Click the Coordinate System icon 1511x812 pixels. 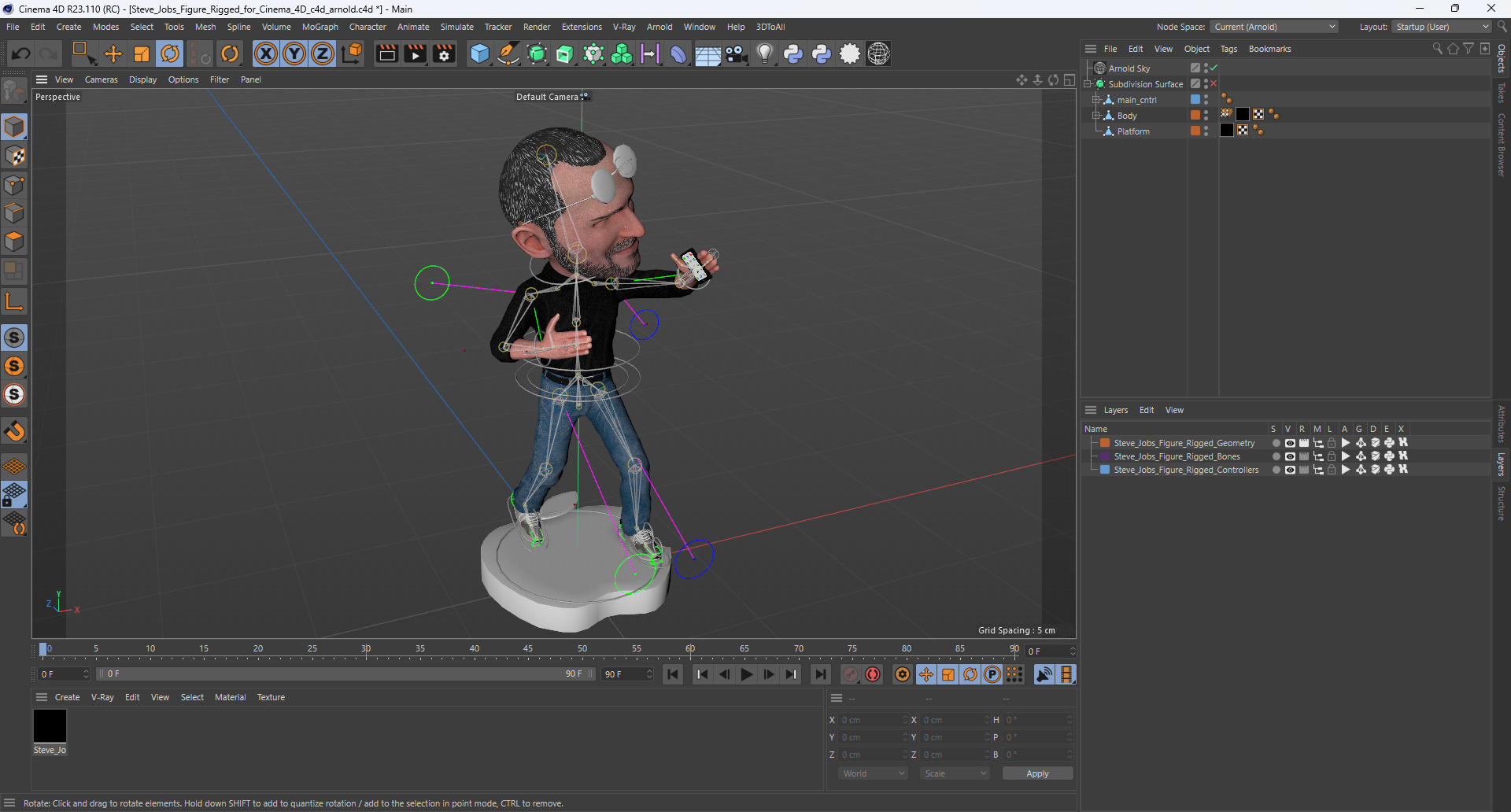pos(353,54)
